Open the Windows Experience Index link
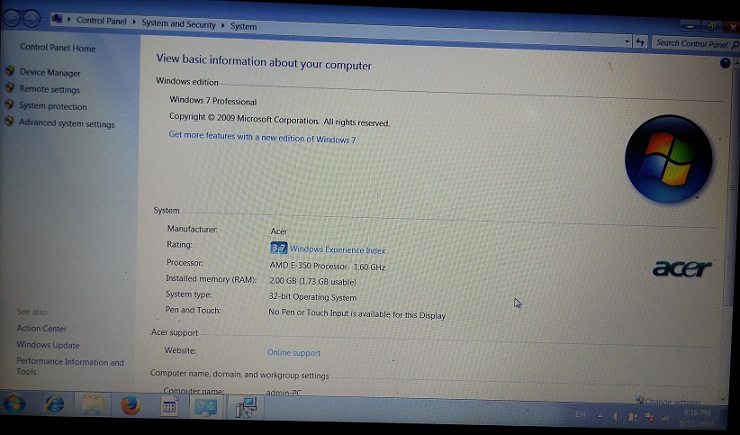The height and width of the screenshot is (435, 740). [x=337, y=250]
